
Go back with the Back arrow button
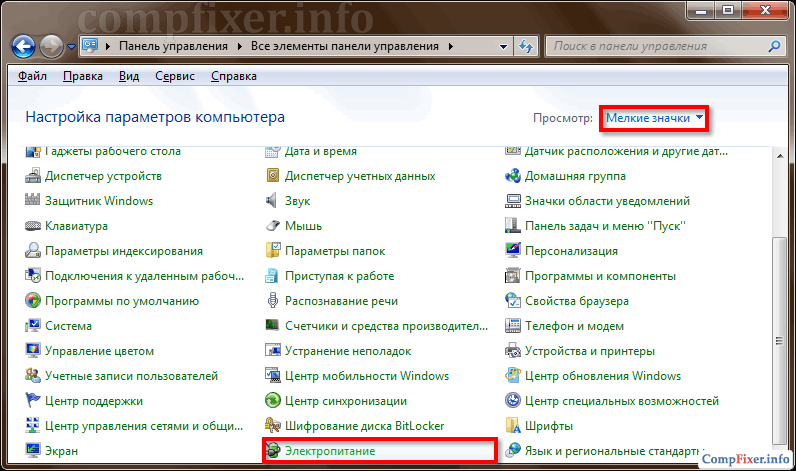point(23,47)
